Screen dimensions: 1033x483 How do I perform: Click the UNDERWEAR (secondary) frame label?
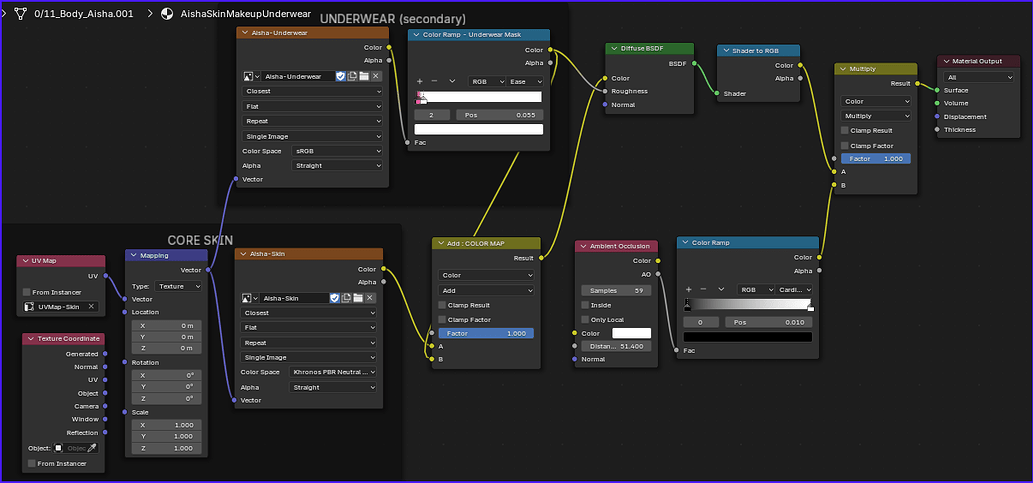[x=393, y=19]
